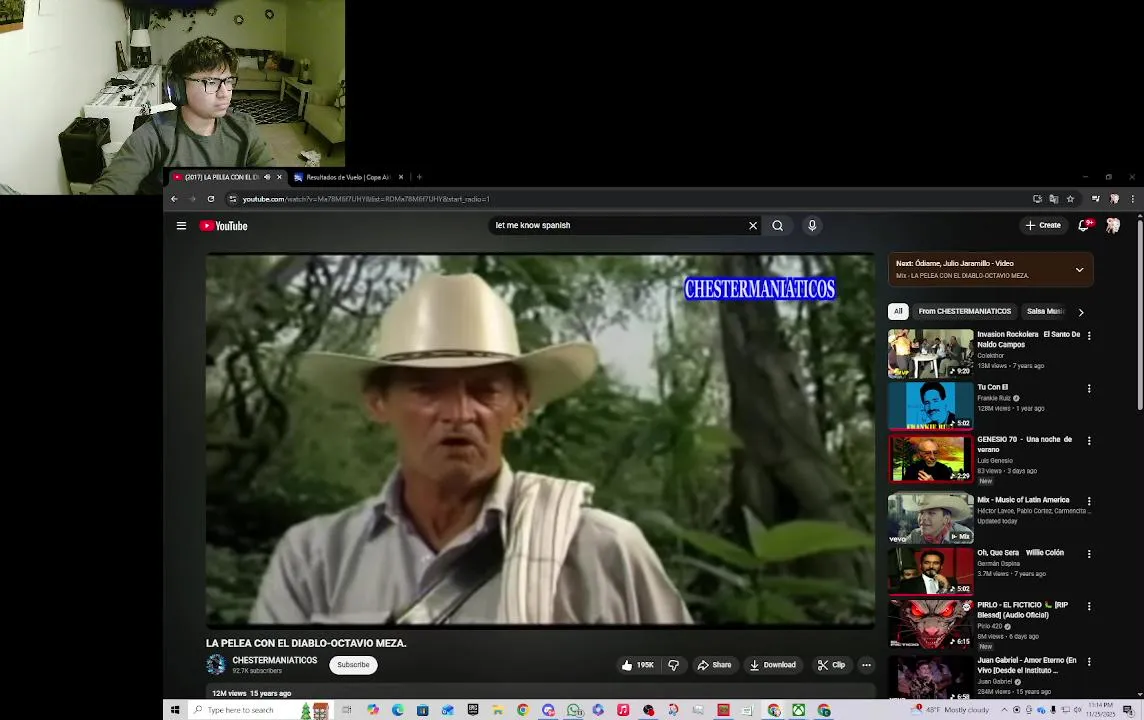The image size is (1144, 720).
Task: Click the taskbar clock and date
Action: tap(1100, 710)
